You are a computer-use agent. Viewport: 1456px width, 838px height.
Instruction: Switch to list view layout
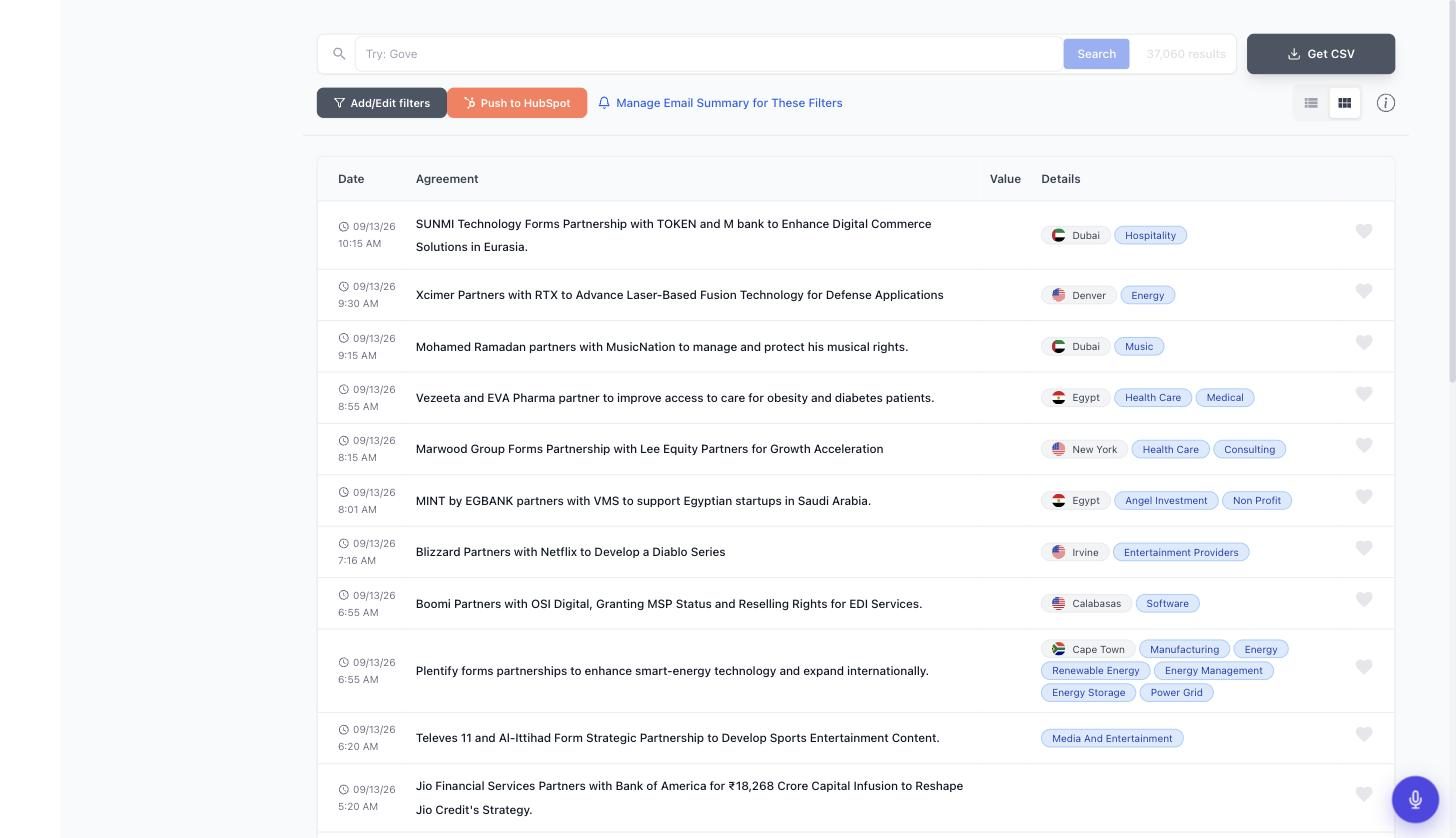[x=1311, y=103]
